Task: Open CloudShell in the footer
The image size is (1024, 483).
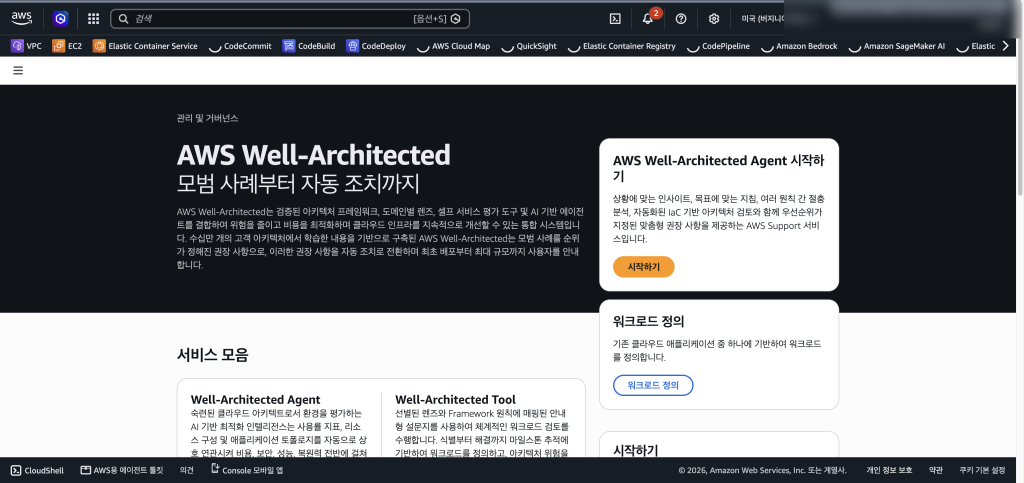Action: tap(37, 470)
